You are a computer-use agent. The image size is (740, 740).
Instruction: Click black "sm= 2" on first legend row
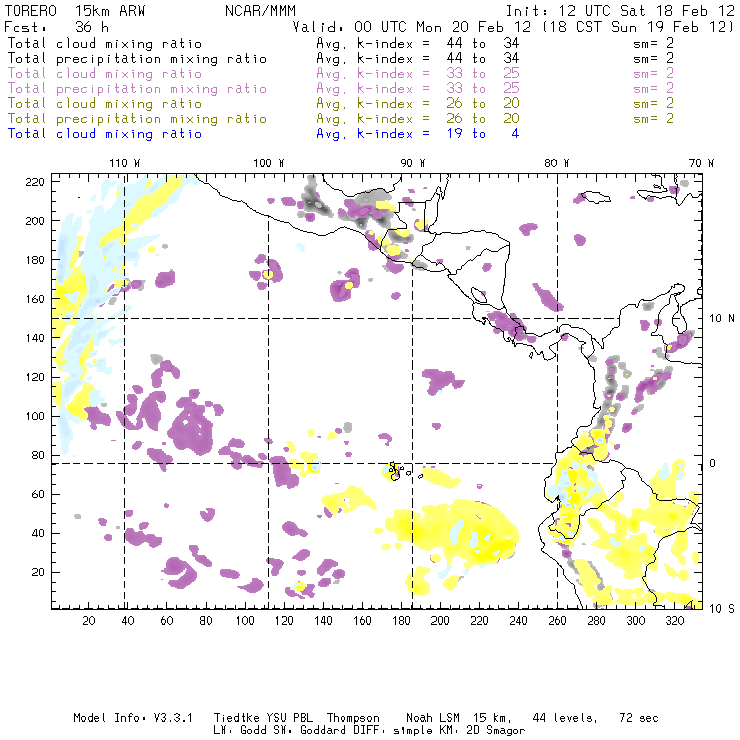point(654,43)
